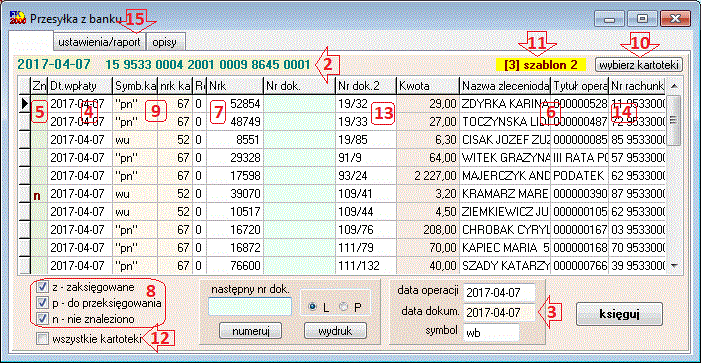
Task: Select the P radio button
Action: point(344,307)
